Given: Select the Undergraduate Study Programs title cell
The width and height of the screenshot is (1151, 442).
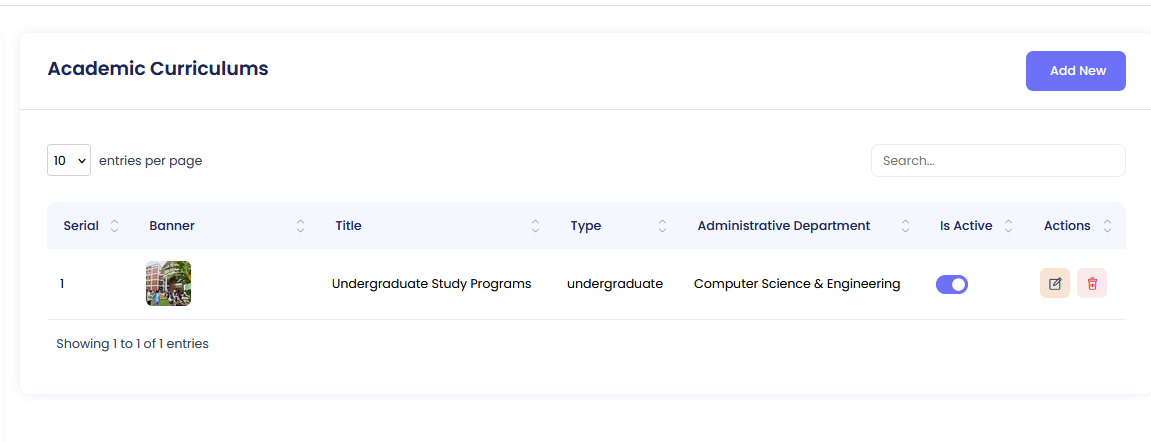Looking at the screenshot, I should (x=431, y=284).
